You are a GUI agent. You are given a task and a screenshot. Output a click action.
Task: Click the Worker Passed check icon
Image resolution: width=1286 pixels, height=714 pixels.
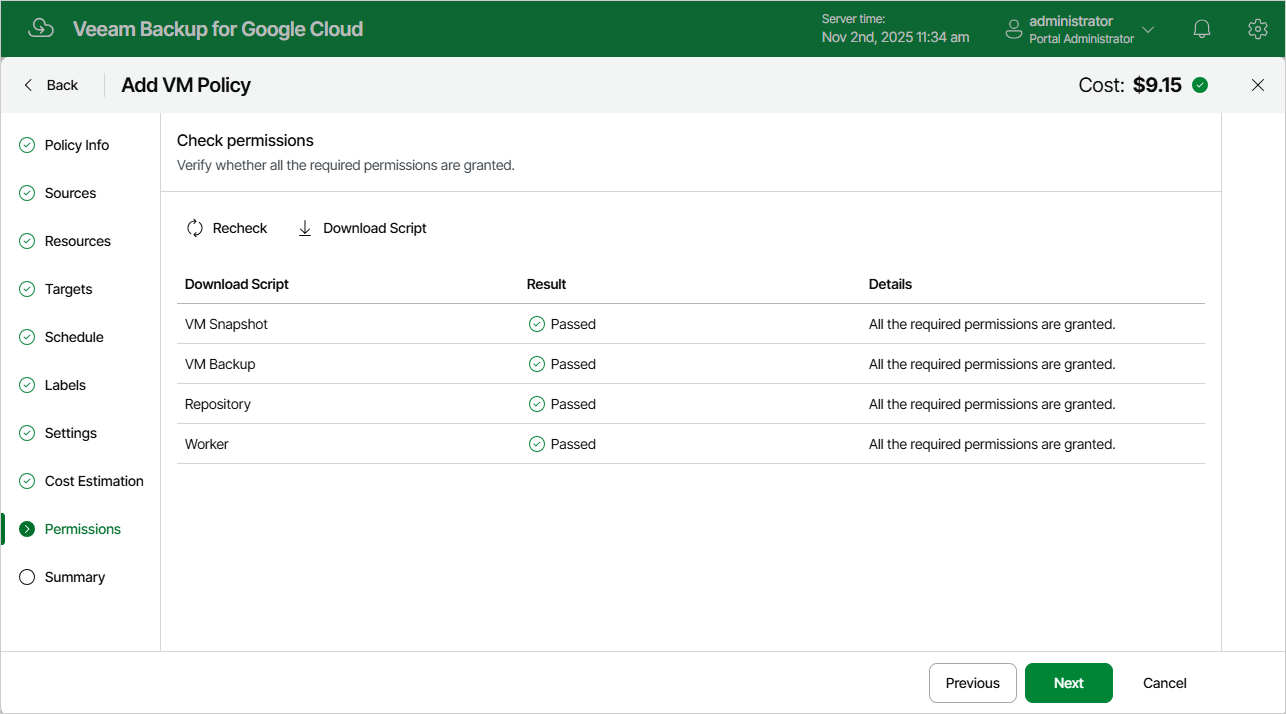537,444
